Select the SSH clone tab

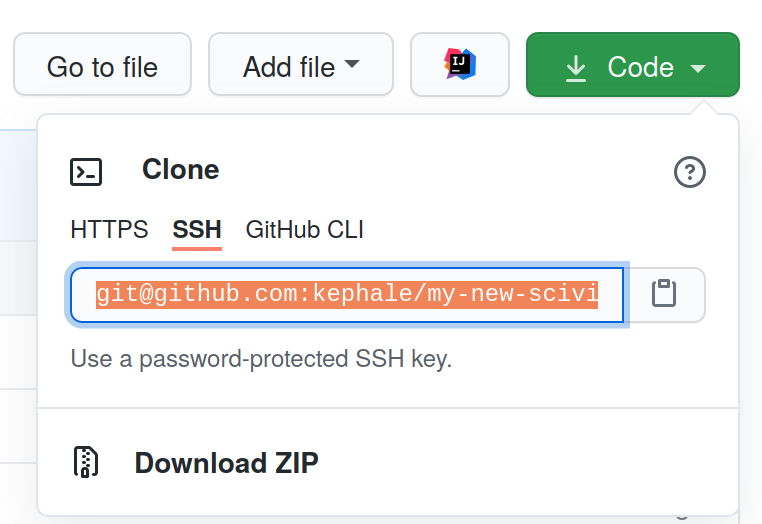coord(197,229)
